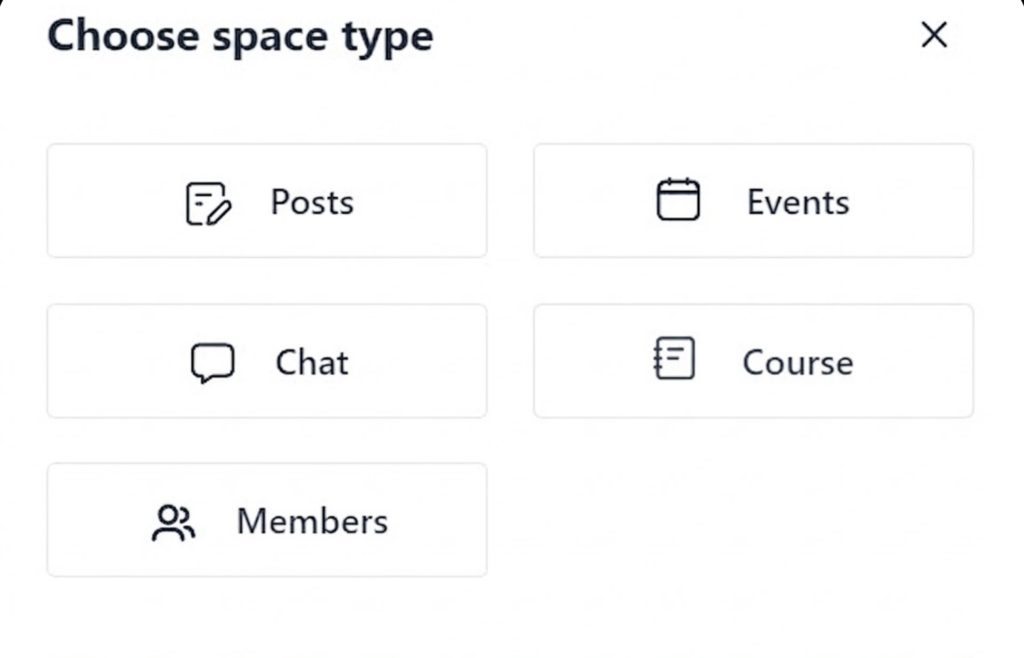Click the Course label text
The width and height of the screenshot is (1024, 658).
click(x=797, y=362)
